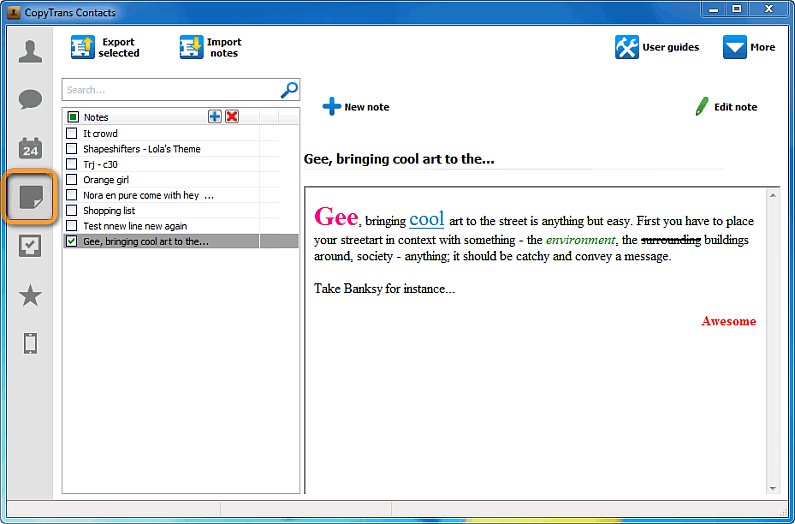Uncheck the 'Gee, bringing cool art' checkbox
Viewport: 795px width, 524px height.
pyautogui.click(x=71, y=241)
